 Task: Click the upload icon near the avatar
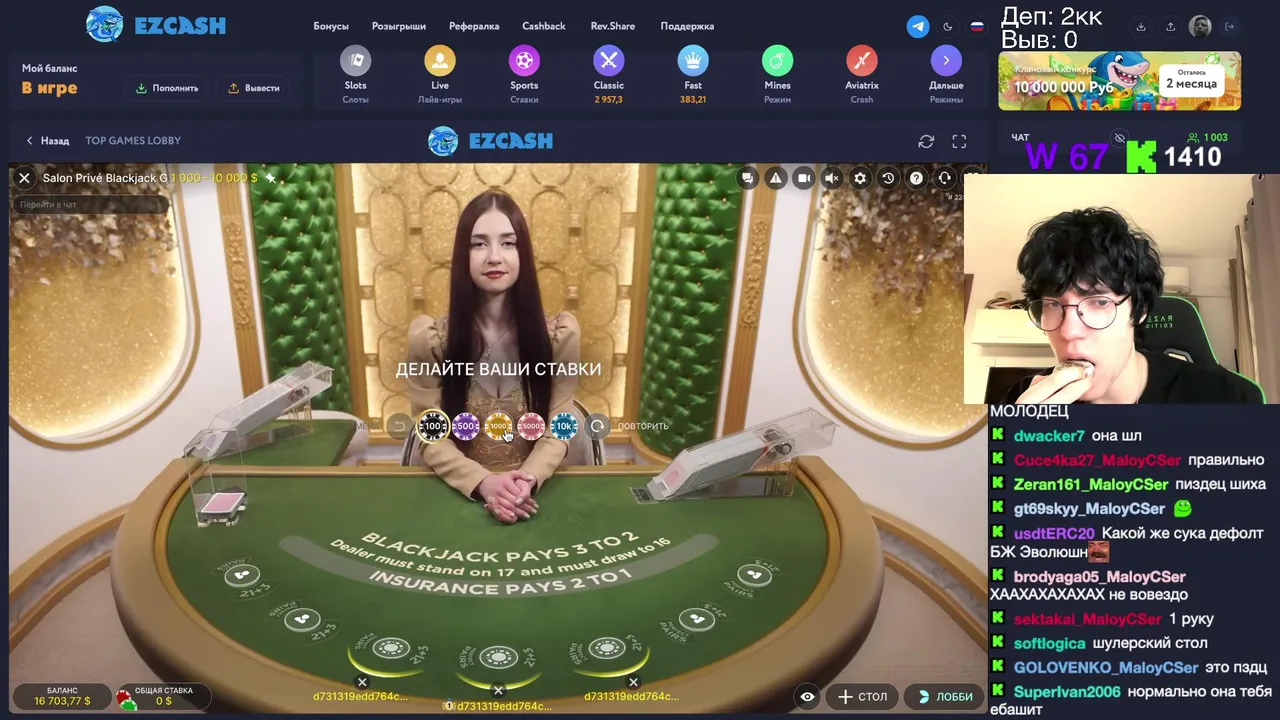tap(1170, 27)
